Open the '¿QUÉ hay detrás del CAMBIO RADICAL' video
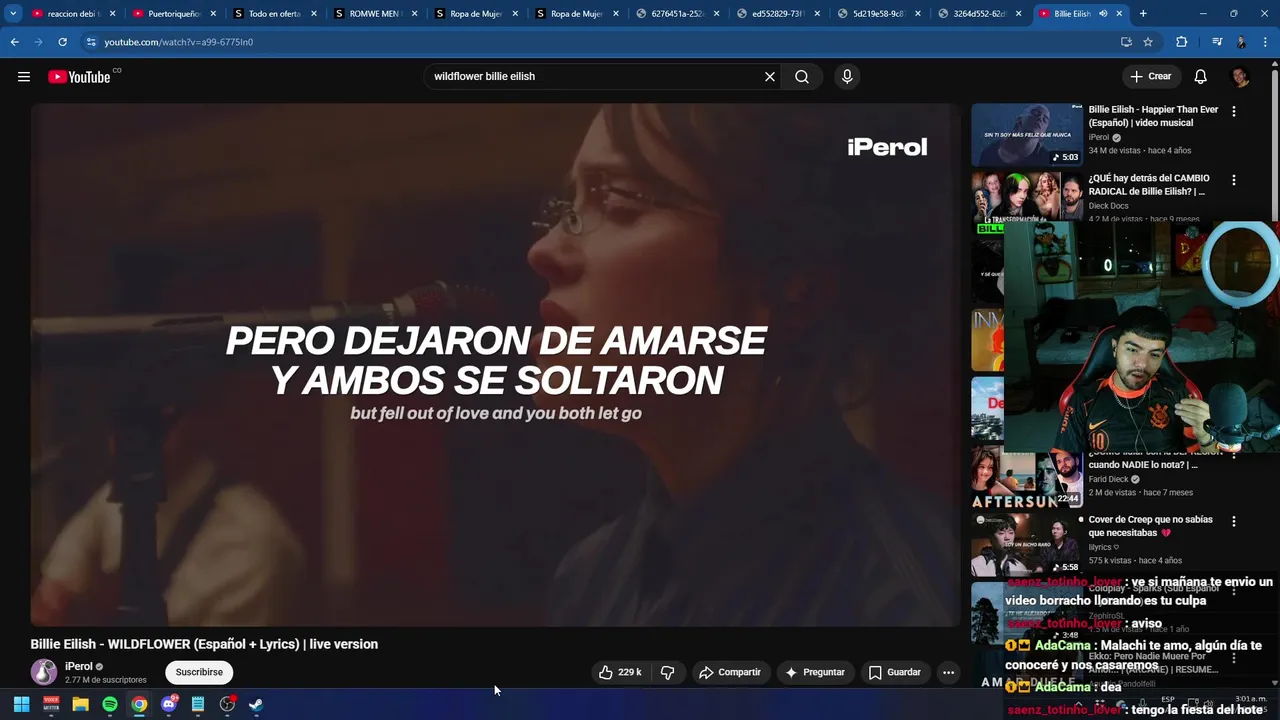Image resolution: width=1280 pixels, height=720 pixels. pyautogui.click(x=1149, y=185)
